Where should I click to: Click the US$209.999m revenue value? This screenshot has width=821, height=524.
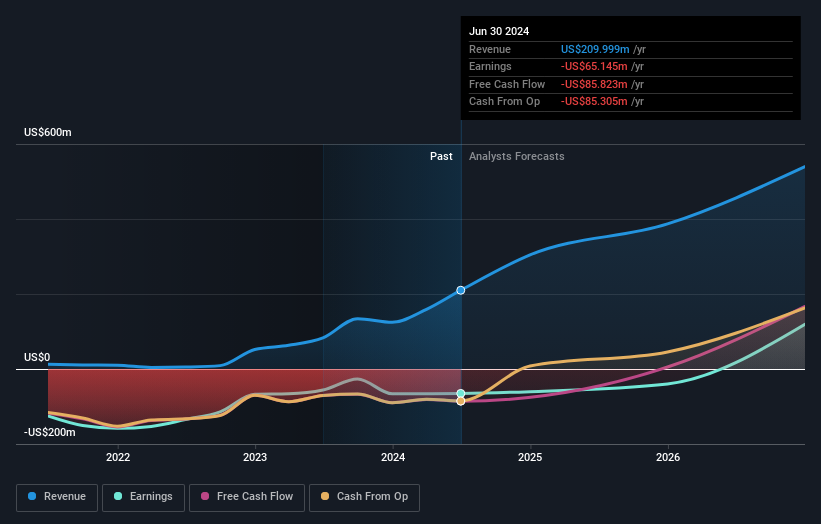coord(595,49)
